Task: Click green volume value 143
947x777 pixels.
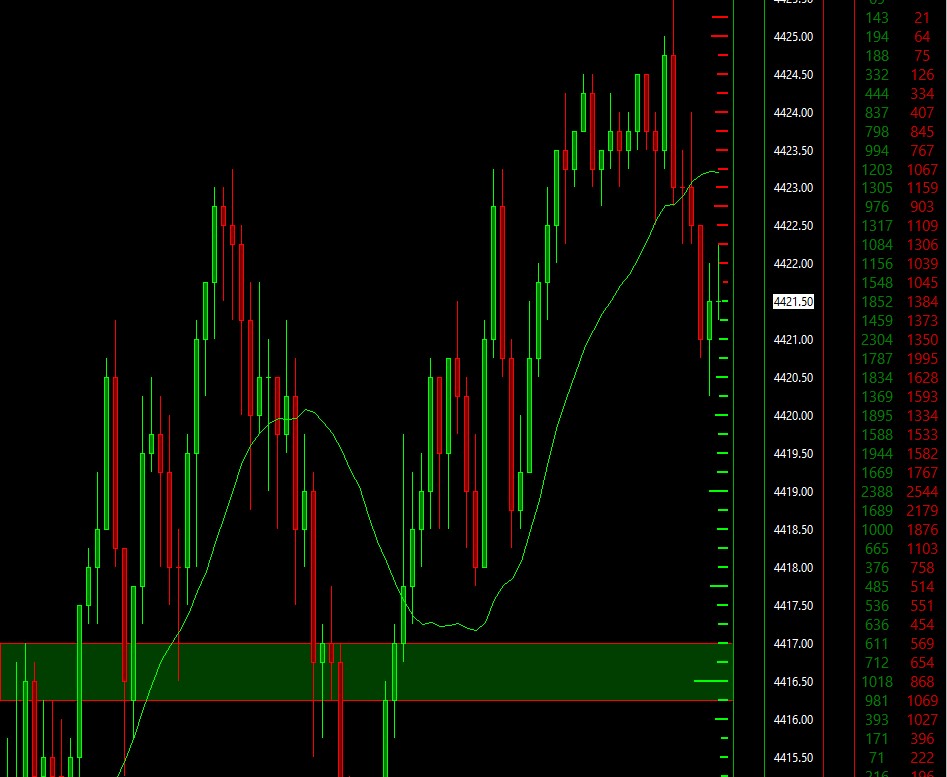Action: coord(877,18)
